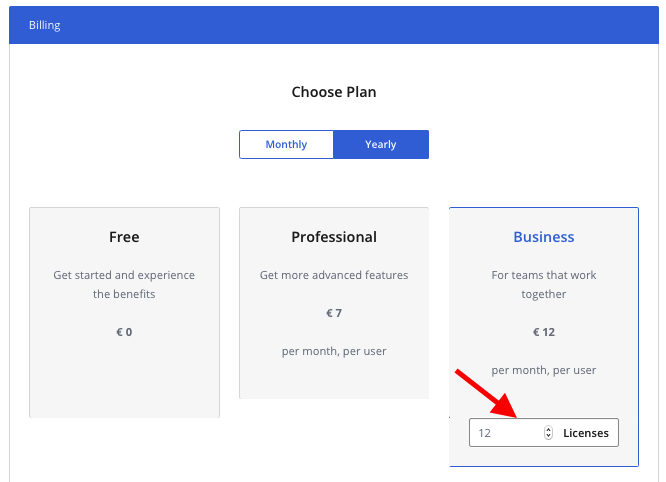Choose the Free plan card

124,313
